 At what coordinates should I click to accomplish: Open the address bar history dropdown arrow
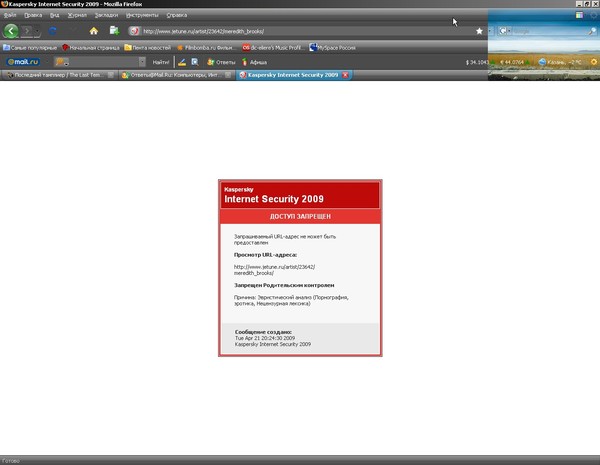(x=490, y=31)
